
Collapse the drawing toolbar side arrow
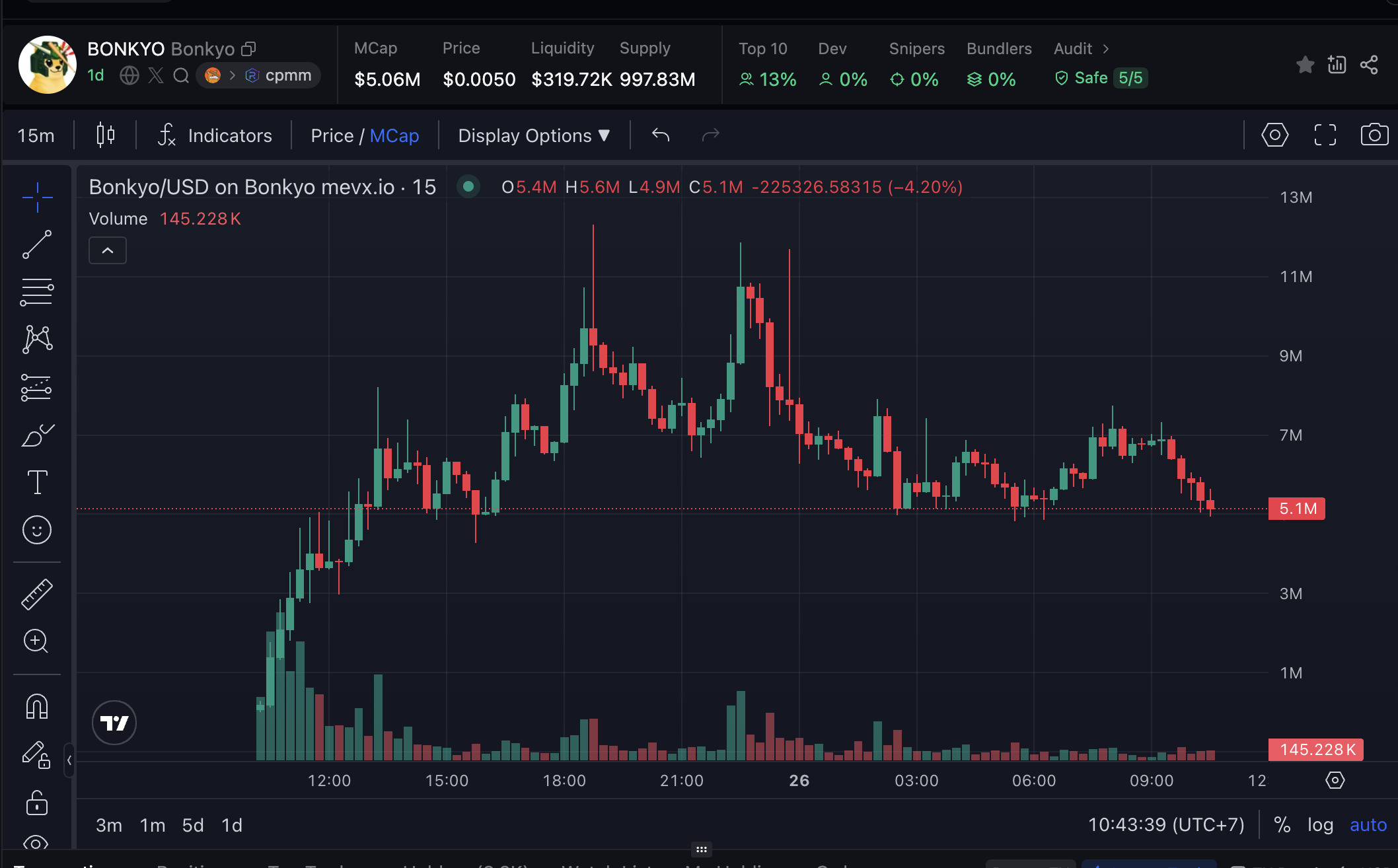[x=69, y=760]
